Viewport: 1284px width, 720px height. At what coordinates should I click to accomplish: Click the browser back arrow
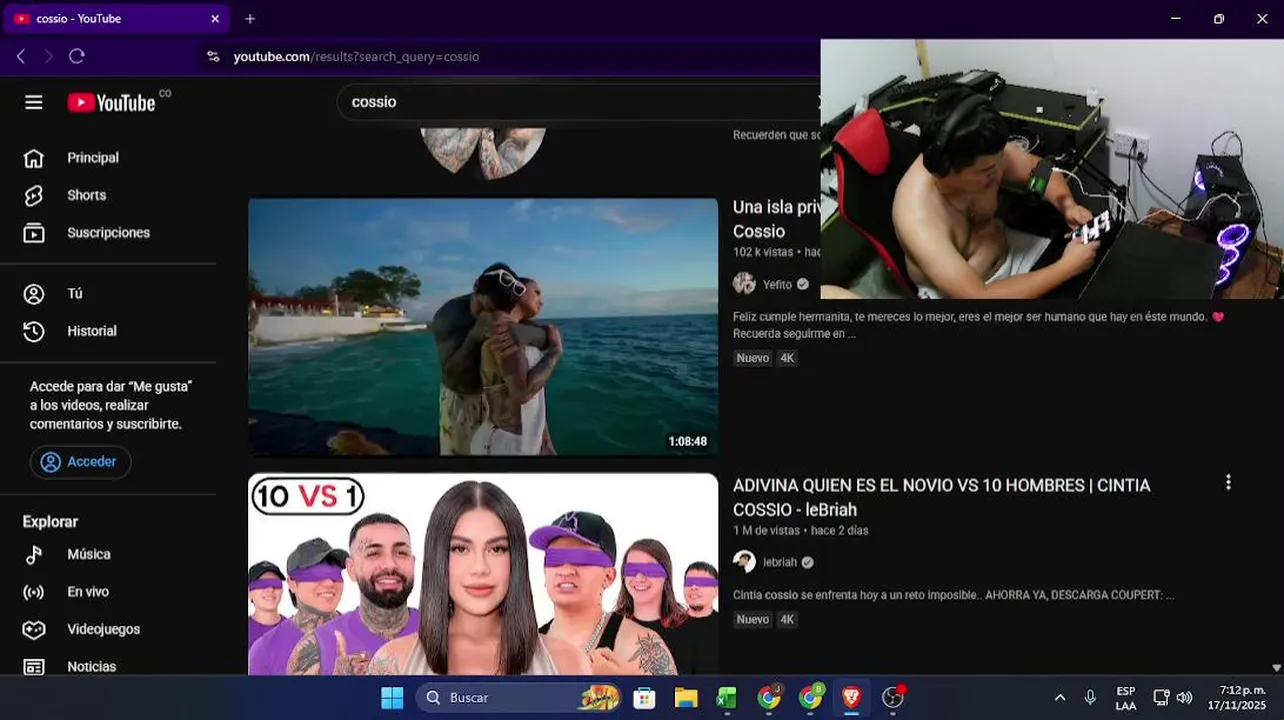[x=21, y=57]
